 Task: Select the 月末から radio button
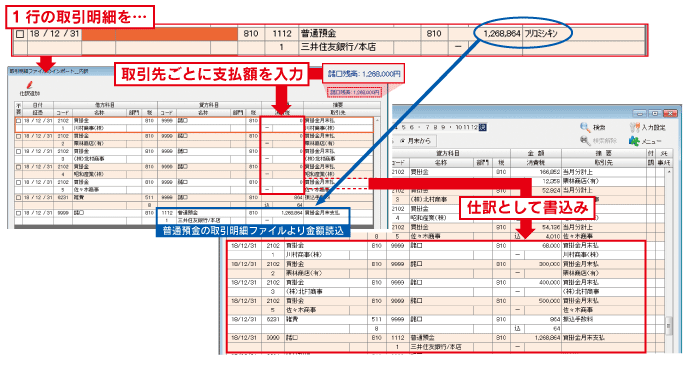pyautogui.click(x=402, y=141)
